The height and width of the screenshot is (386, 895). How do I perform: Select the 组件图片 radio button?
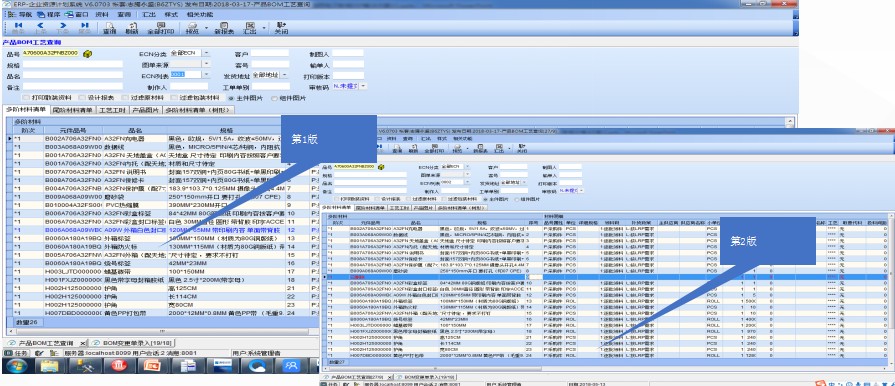275,98
